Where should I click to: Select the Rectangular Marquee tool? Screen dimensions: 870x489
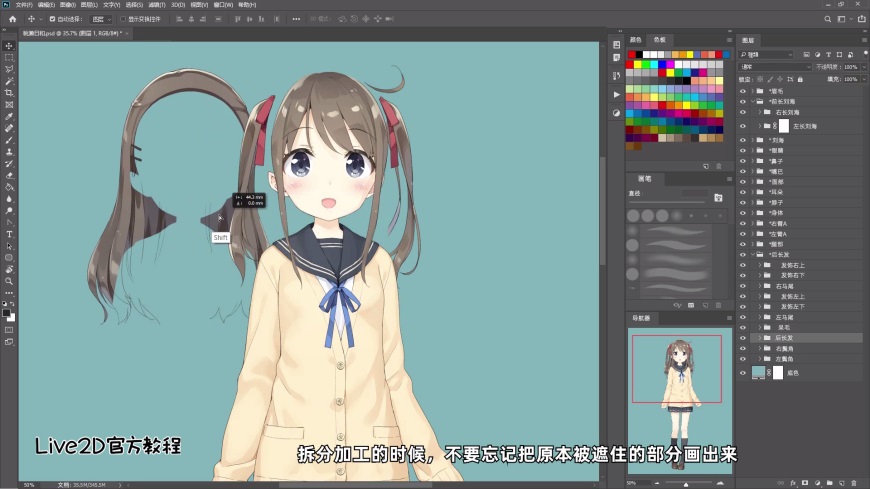pos(9,58)
